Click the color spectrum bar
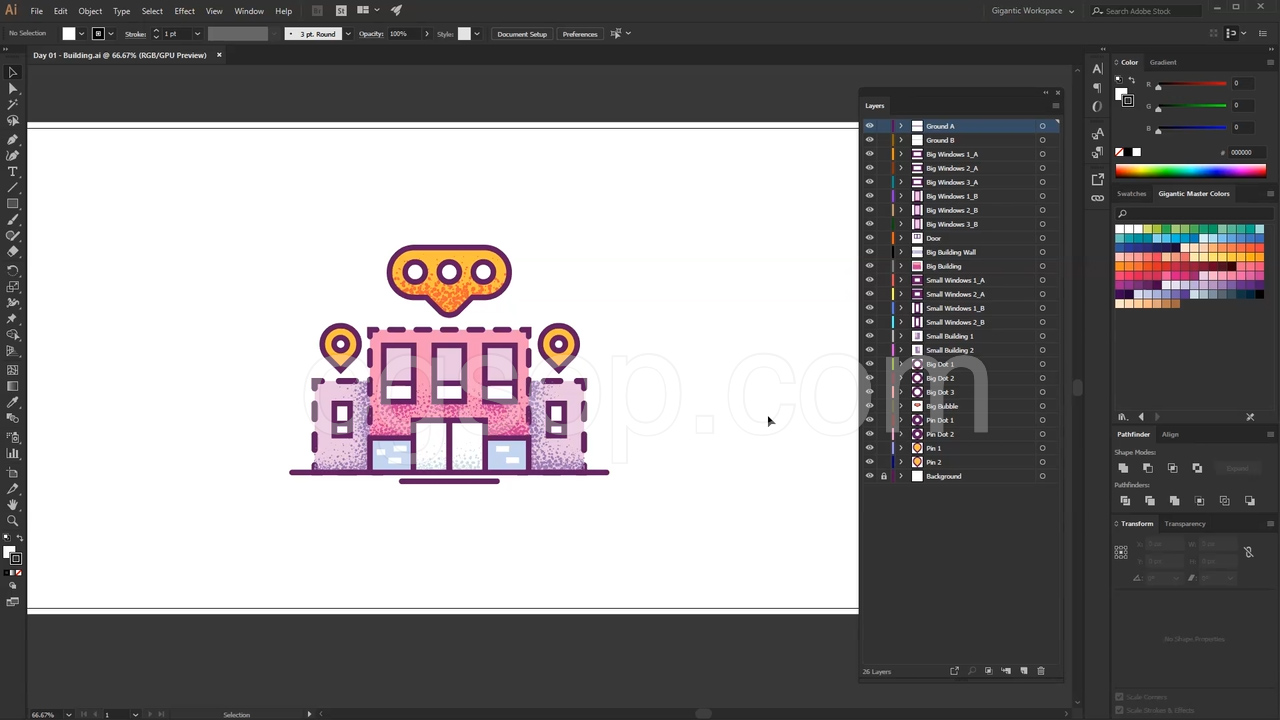This screenshot has width=1280, height=720. [x=1190, y=171]
